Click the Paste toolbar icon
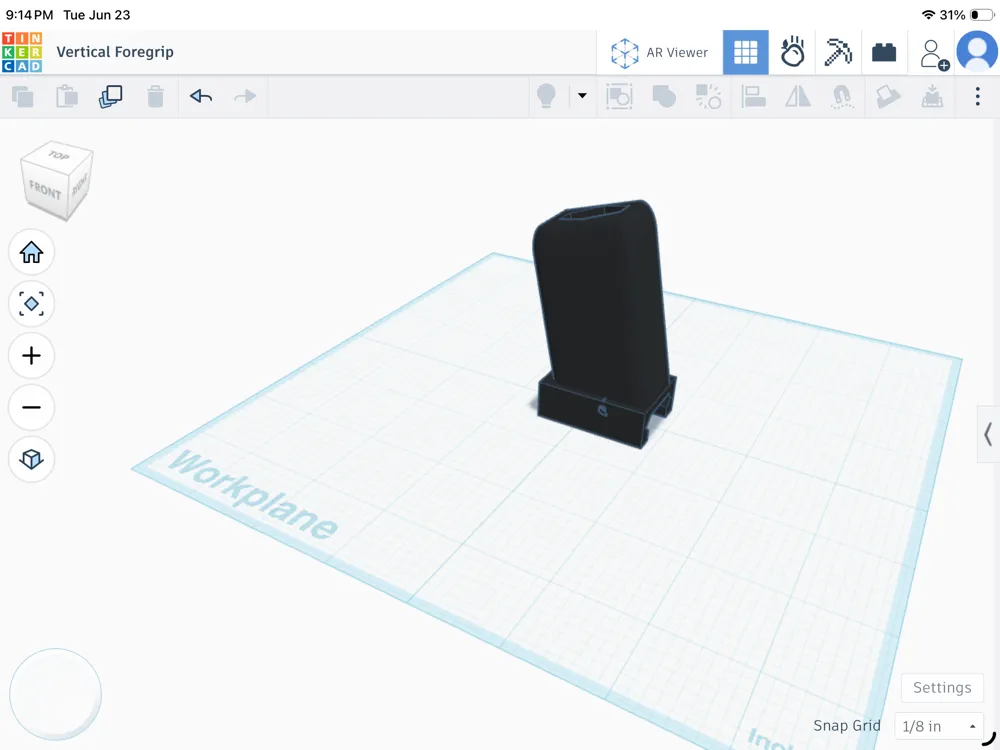The height and width of the screenshot is (750, 1000). pos(67,97)
